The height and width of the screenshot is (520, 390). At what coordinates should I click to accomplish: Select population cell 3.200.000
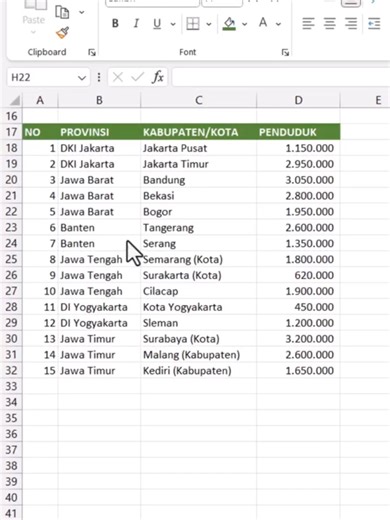coord(298,339)
